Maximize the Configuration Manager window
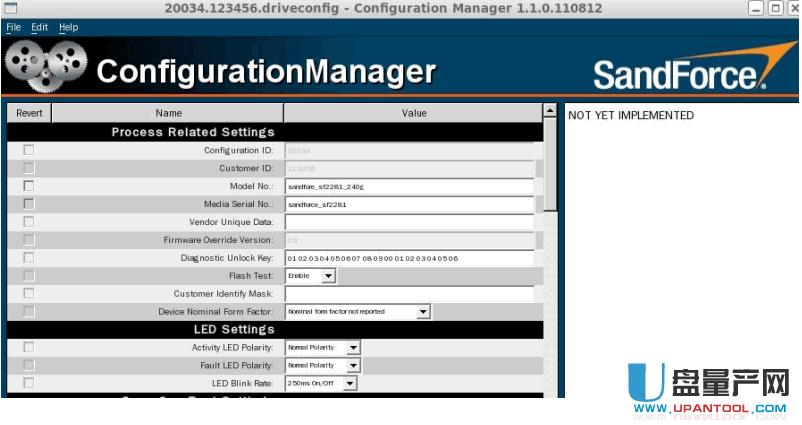Screen dimensions: 802x425 tap(775, 8)
